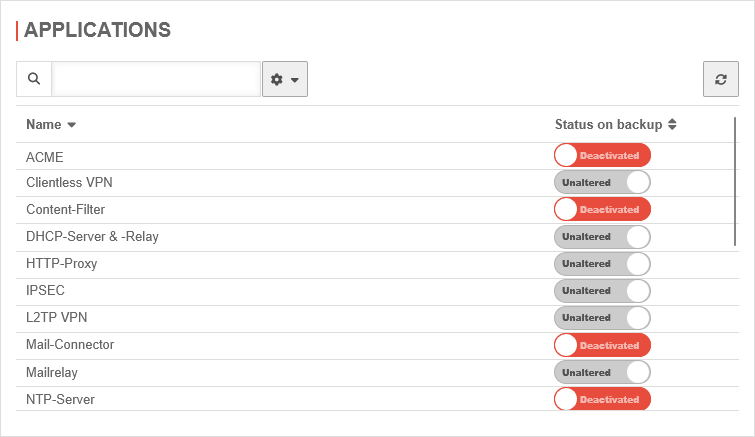
Task: Select the Mail-Connector row name
Action: [x=70, y=345]
